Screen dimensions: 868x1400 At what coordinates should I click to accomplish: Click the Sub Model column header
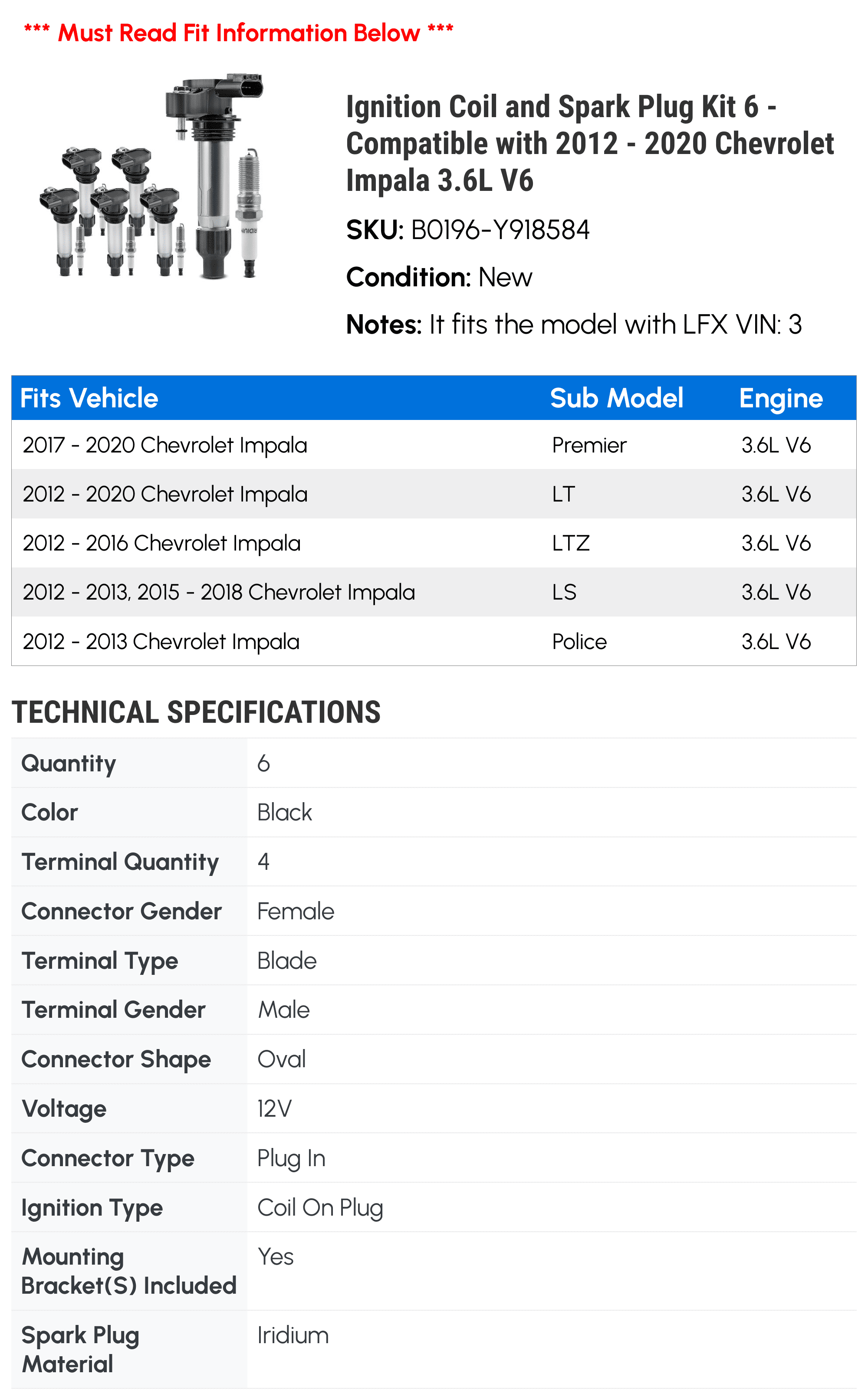(x=617, y=398)
